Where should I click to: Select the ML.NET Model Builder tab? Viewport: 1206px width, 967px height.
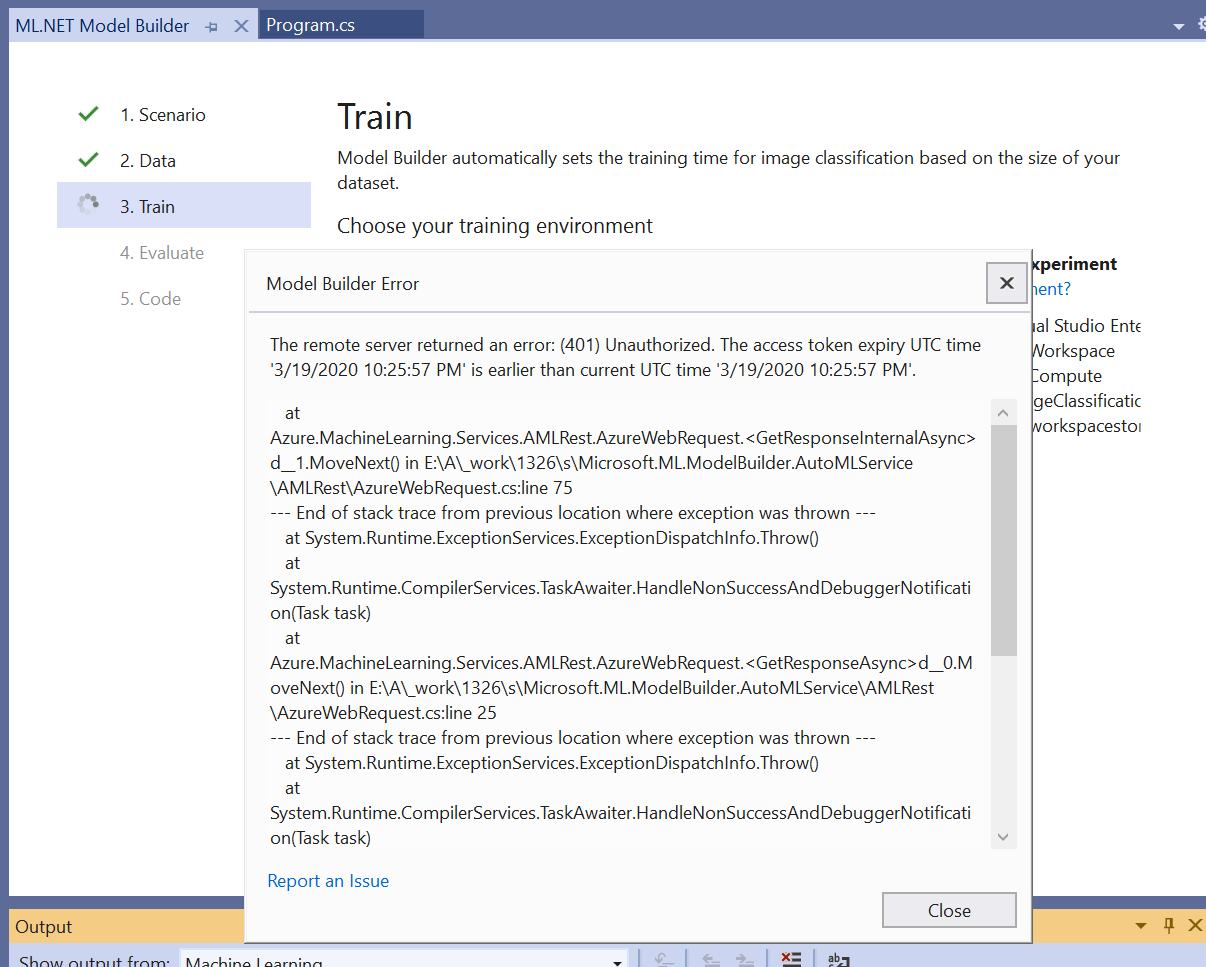(102, 25)
